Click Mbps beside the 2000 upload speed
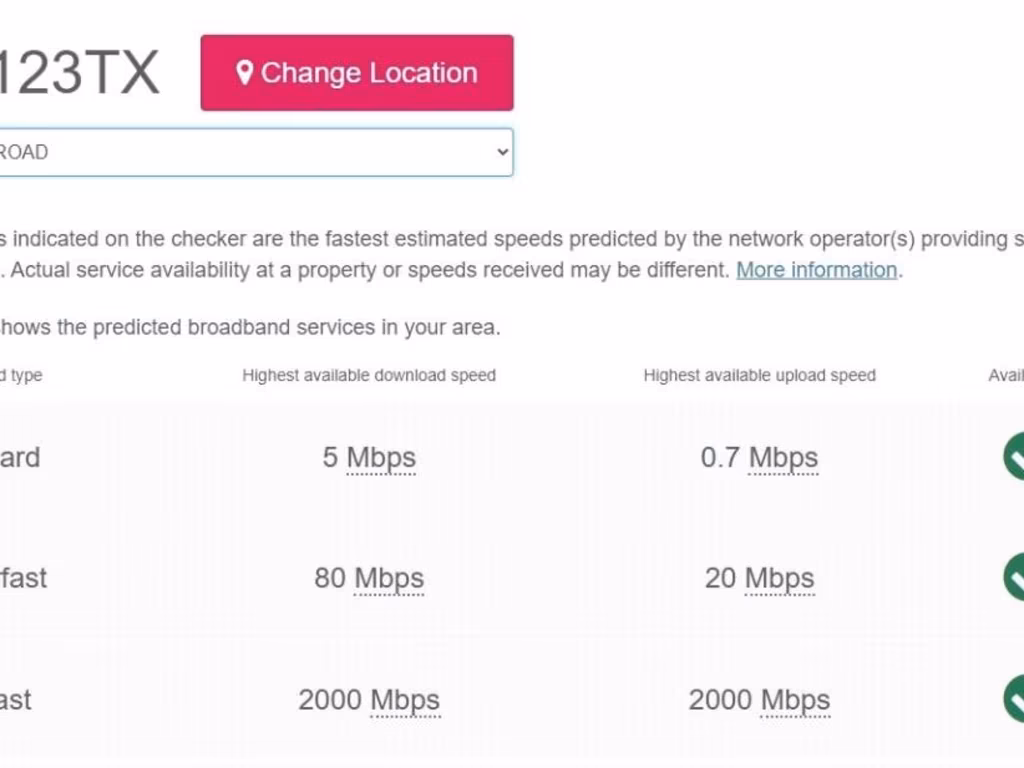The image size is (1024, 768). point(796,700)
